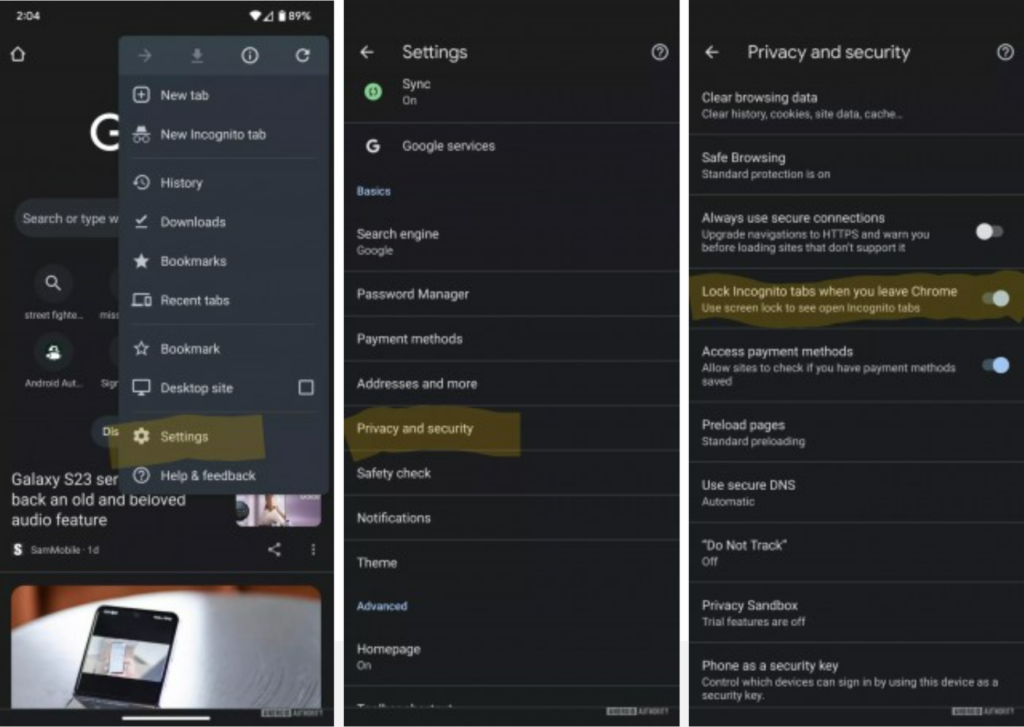Viewport: 1024px width, 727px height.
Task: Toggle Lock Incognito tabs switch
Action: [995, 298]
